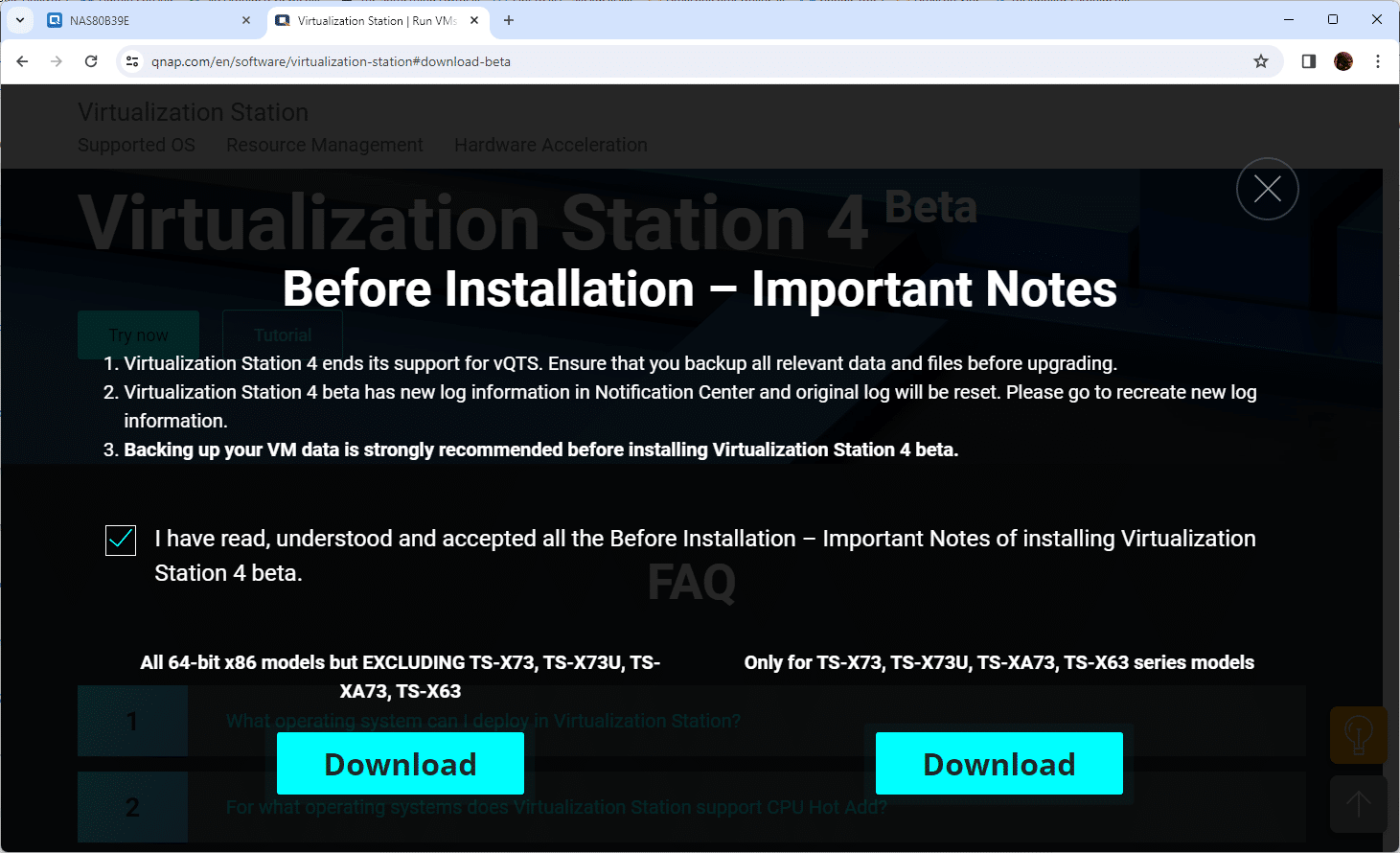Close the browser window
Viewport: 1400px width, 853px height.
tap(1377, 19)
